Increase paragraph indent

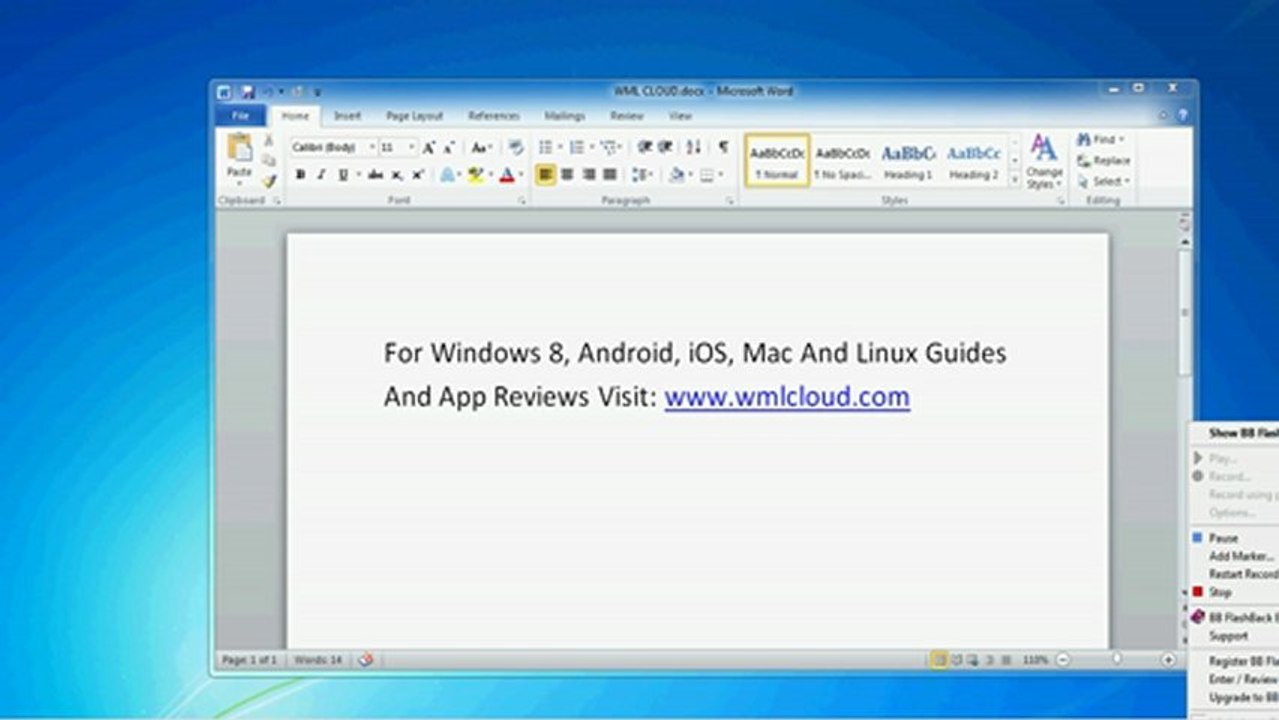coord(665,147)
